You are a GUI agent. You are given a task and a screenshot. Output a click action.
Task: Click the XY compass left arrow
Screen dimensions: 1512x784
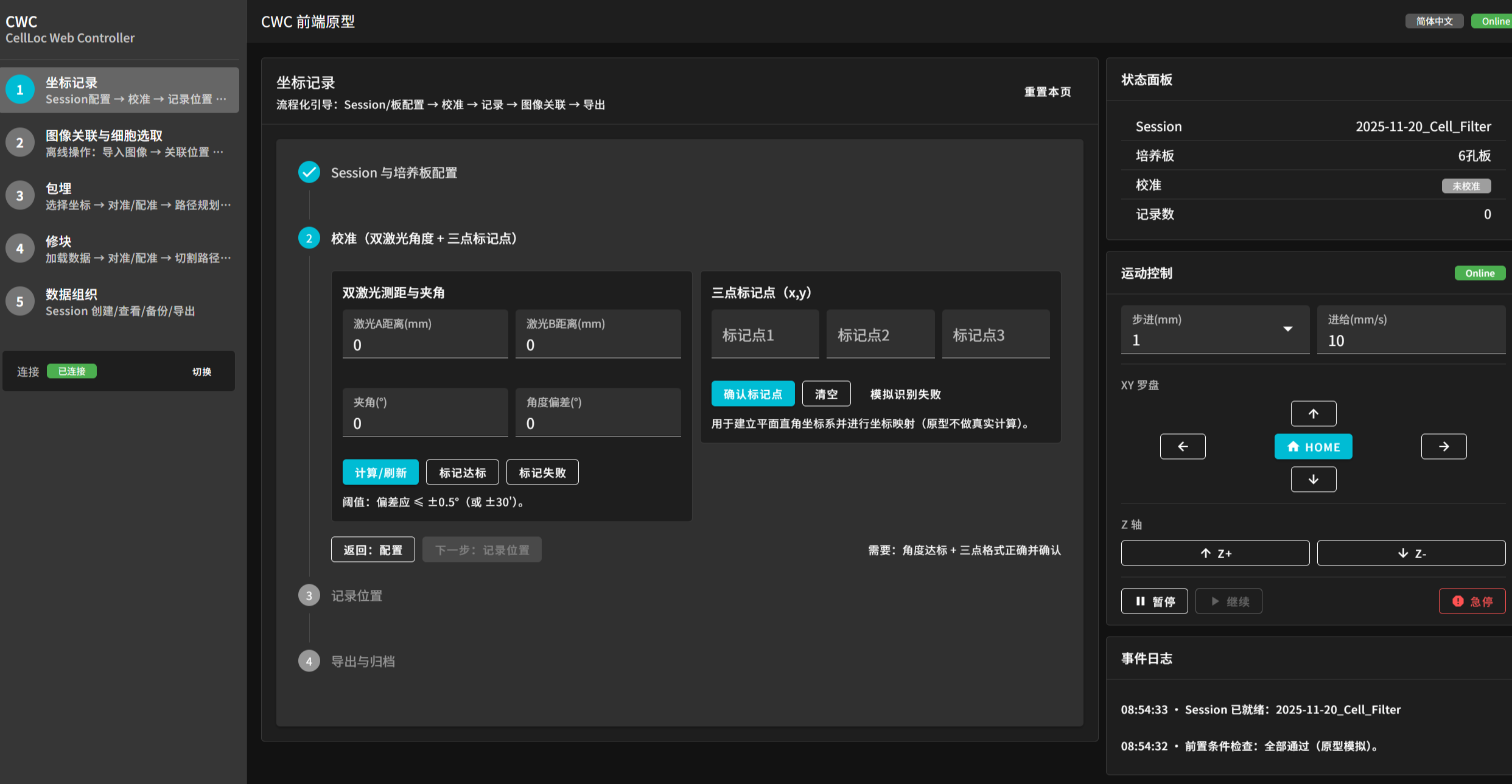[1183, 447]
